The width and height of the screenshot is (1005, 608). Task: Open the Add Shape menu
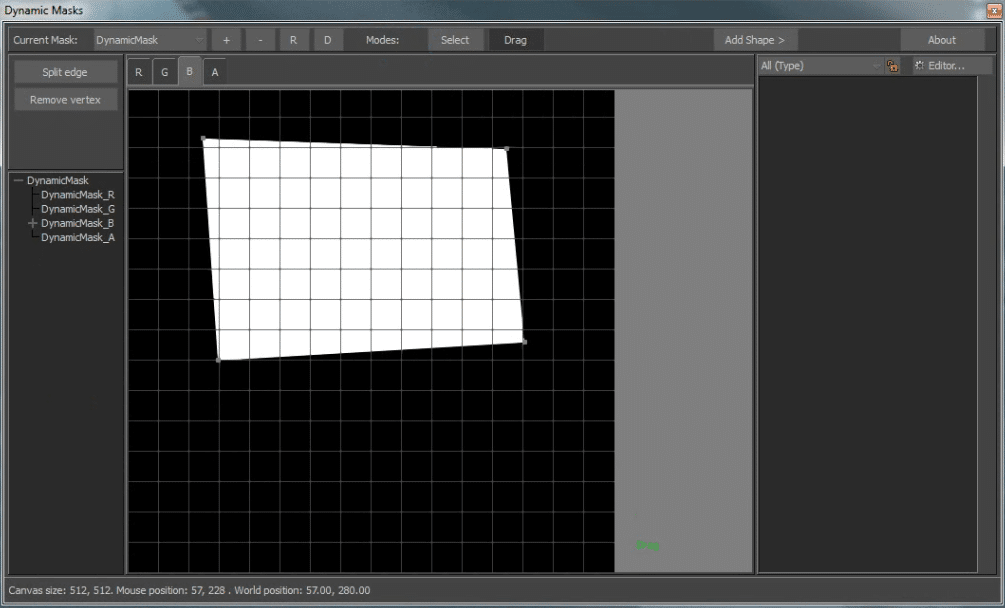point(754,40)
